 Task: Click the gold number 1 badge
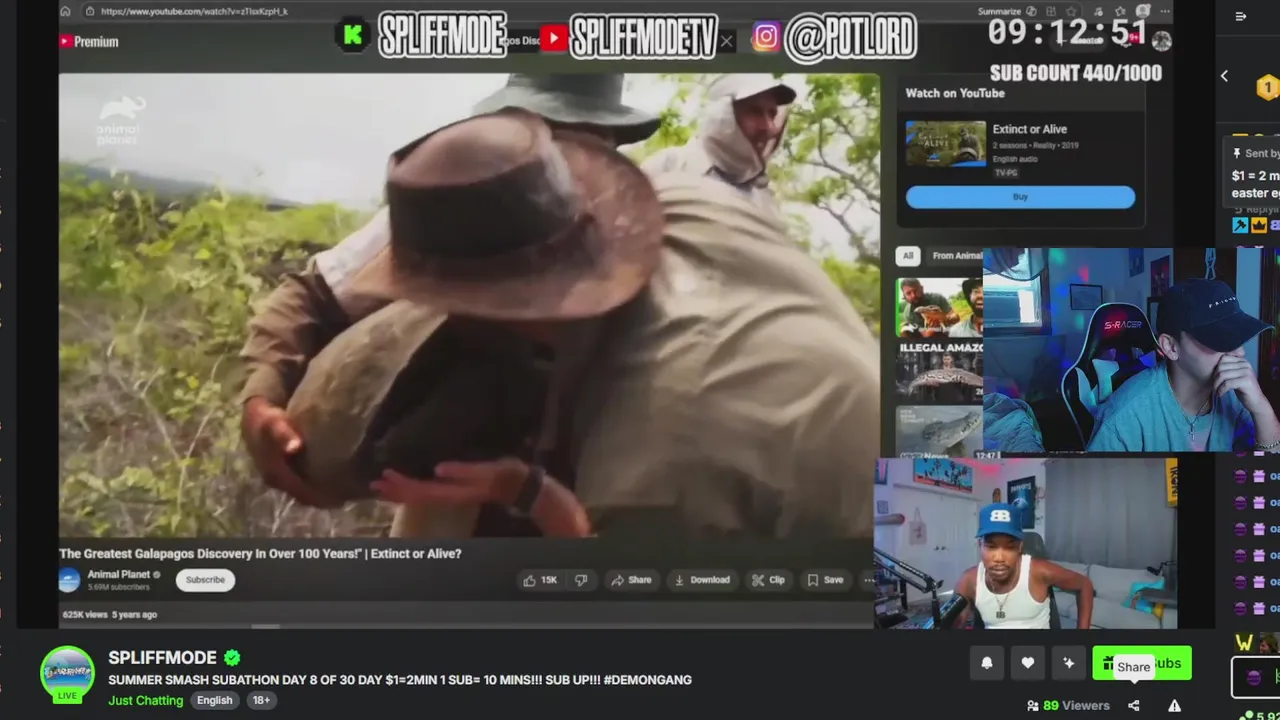click(x=1267, y=88)
